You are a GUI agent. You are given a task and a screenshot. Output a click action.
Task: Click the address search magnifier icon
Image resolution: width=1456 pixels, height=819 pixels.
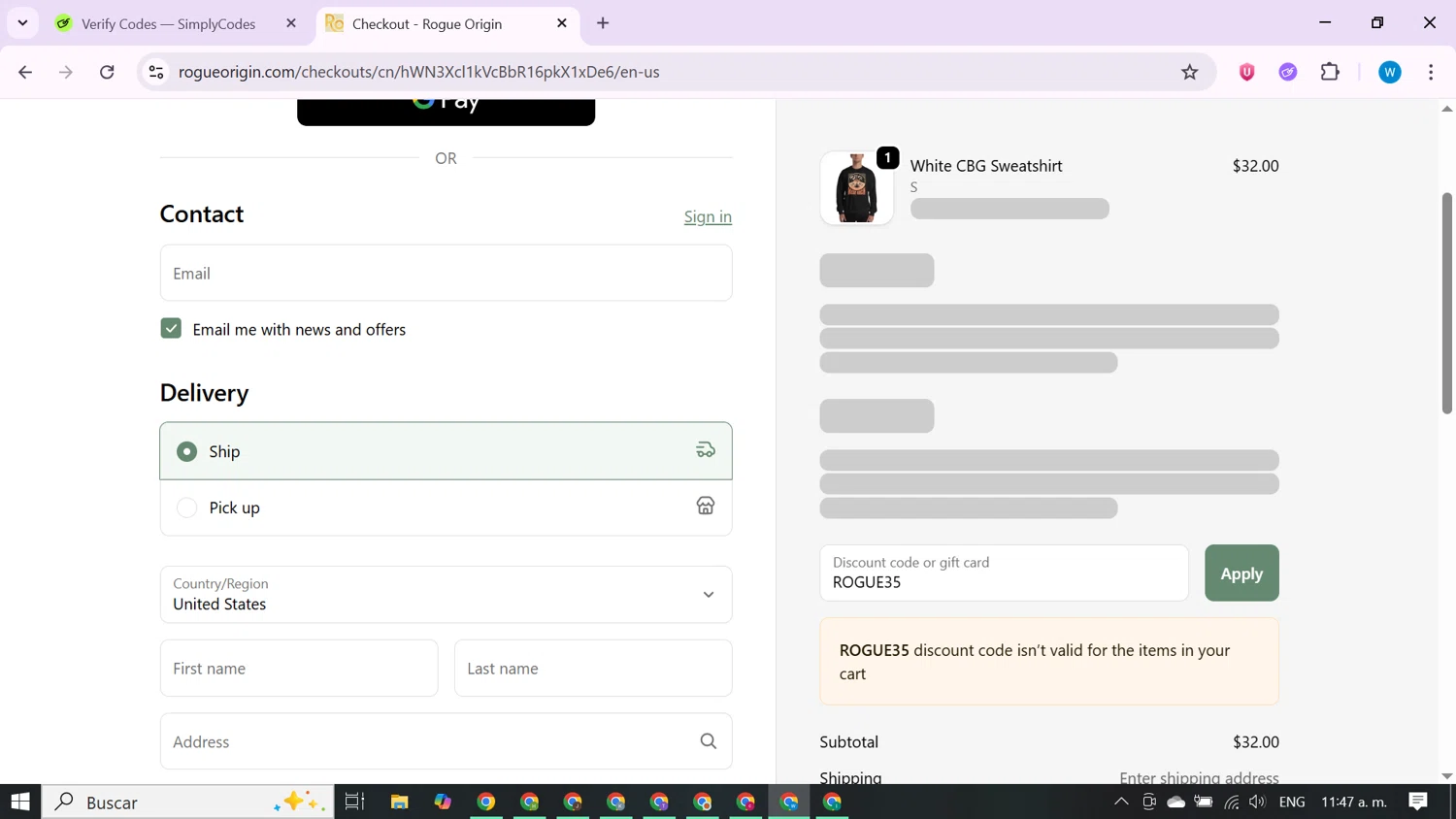pos(709,741)
